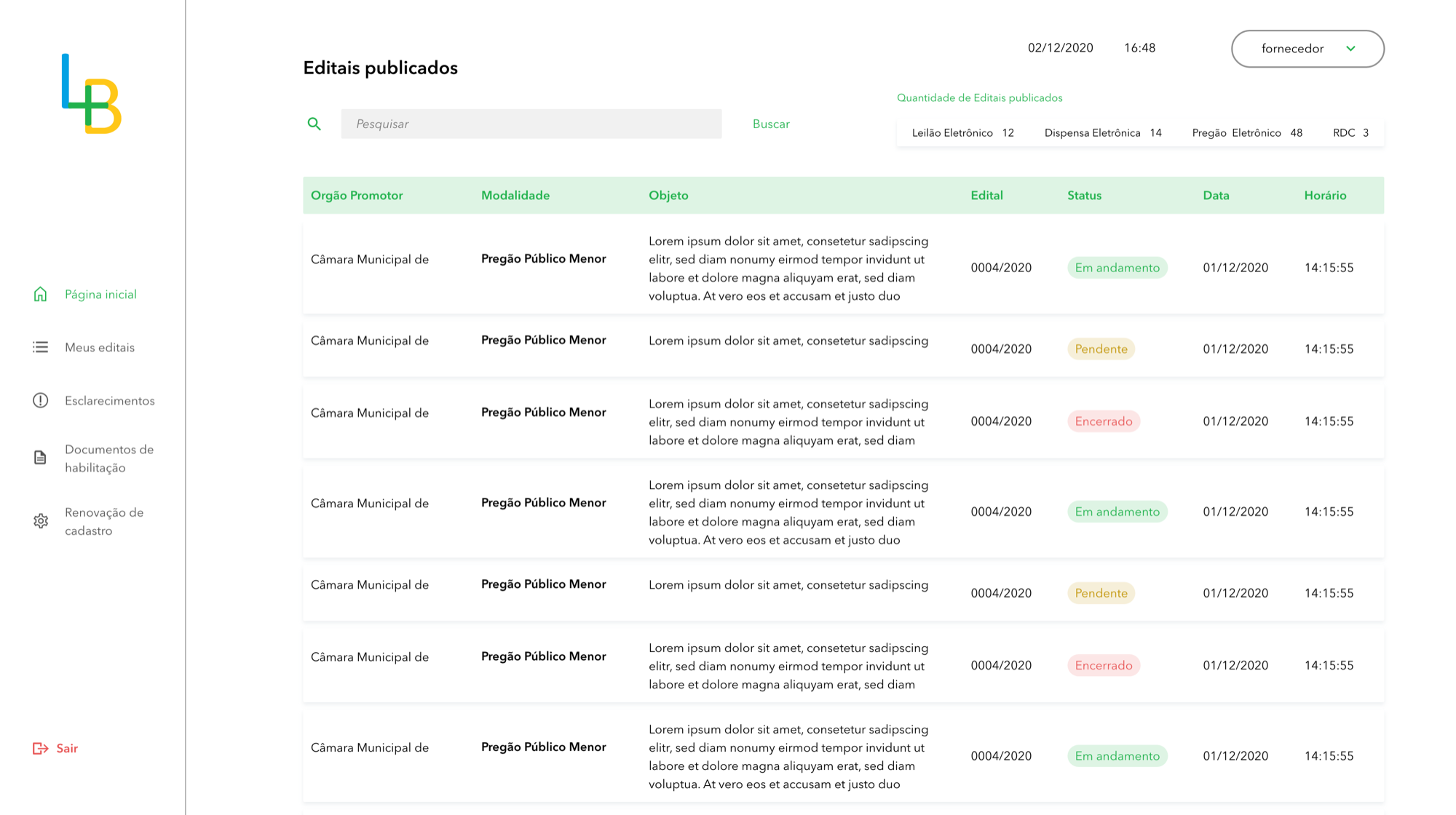The height and width of the screenshot is (815, 1456).
Task: Click the alert icon beside Esclarecimentos
Action: 40,400
